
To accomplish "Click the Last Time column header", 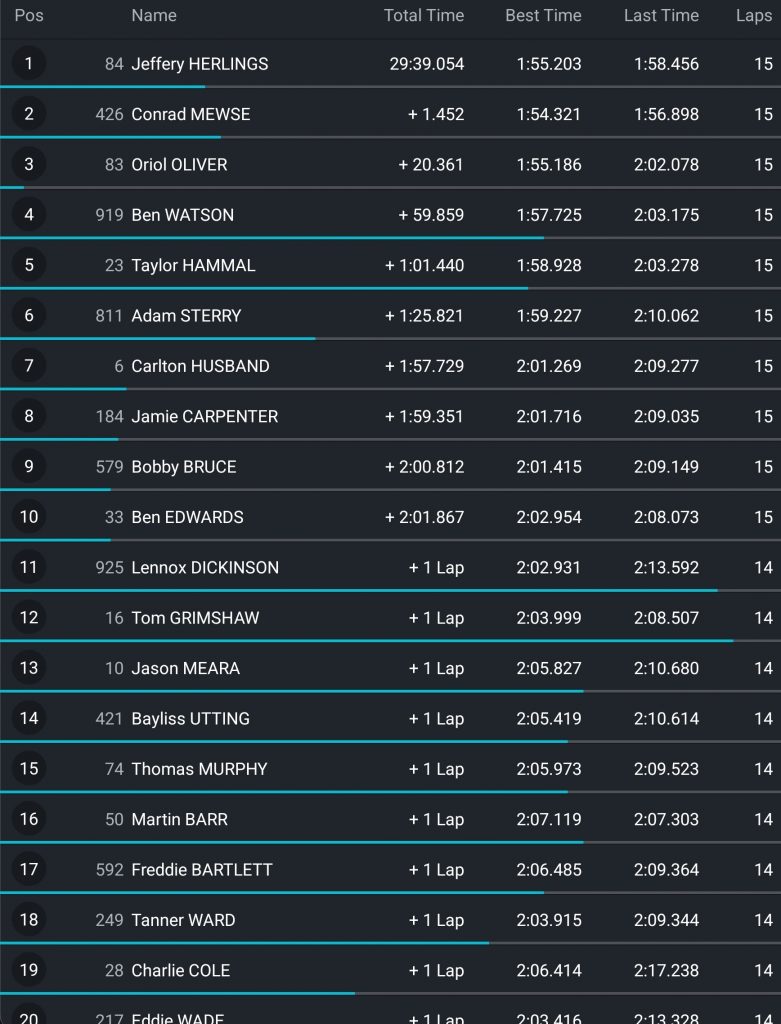I will 661,16.
